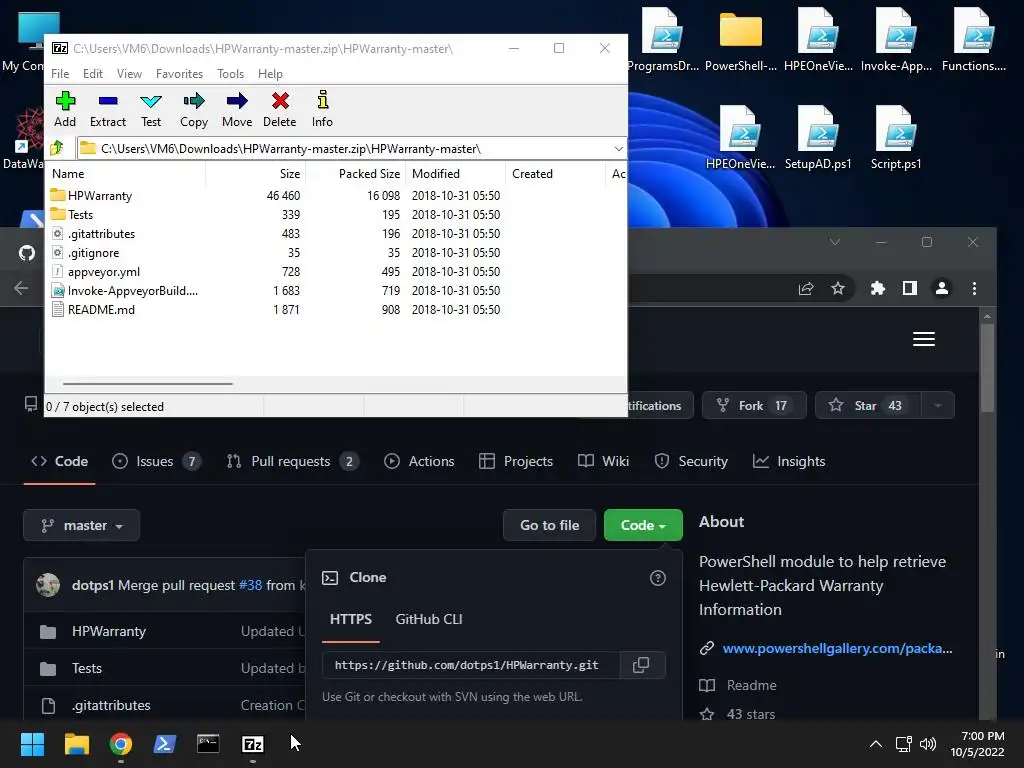
Task: Open the Projects tab in the repo
Action: pyautogui.click(x=516, y=461)
